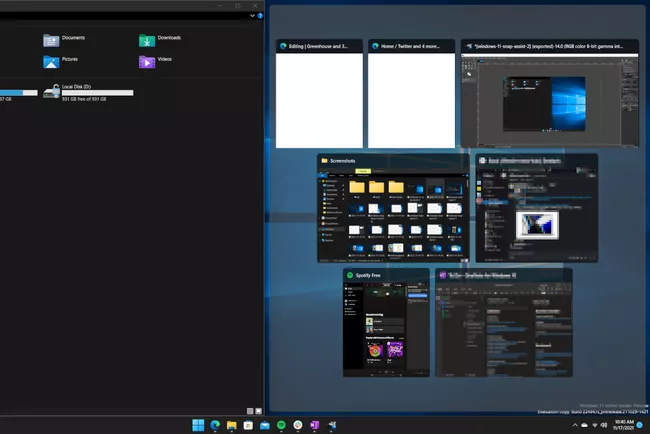Screen dimensions: 650x434
Task: Pick the Screenshots folder window thumbnail
Action: point(393,209)
